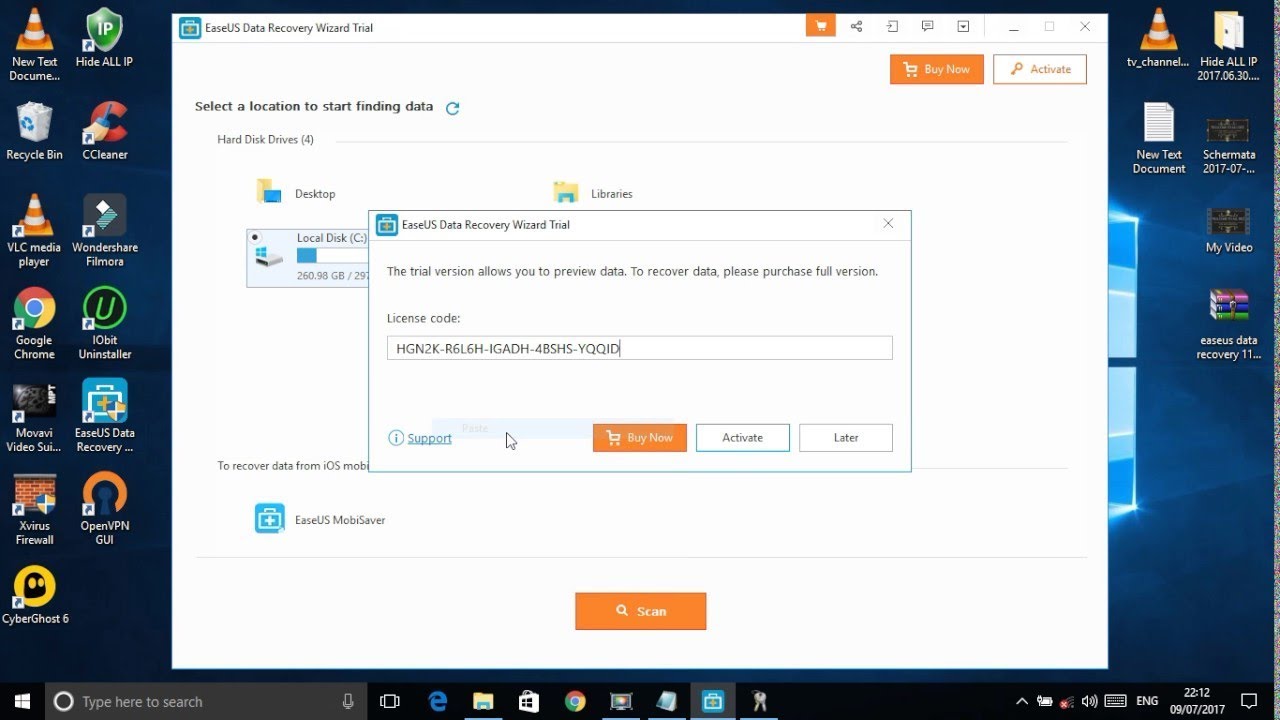Screen dimensions: 1280x720
Task: Open the VLC New Text Document desktop icon
Action: pos(34,44)
